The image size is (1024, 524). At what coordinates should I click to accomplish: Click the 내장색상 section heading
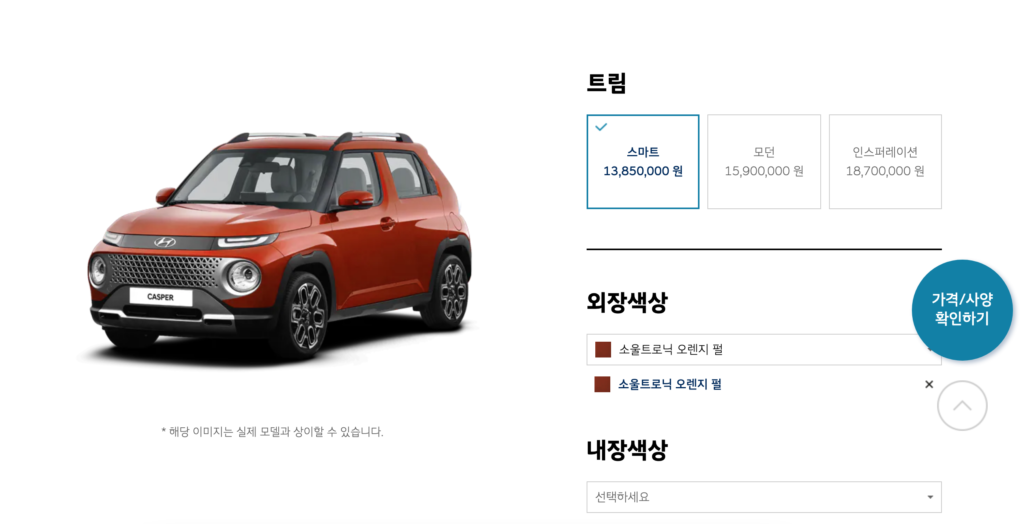pos(627,450)
